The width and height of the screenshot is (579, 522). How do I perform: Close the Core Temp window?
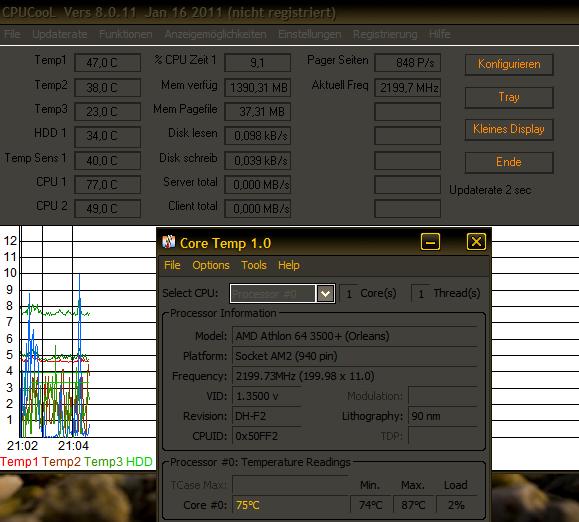click(476, 242)
